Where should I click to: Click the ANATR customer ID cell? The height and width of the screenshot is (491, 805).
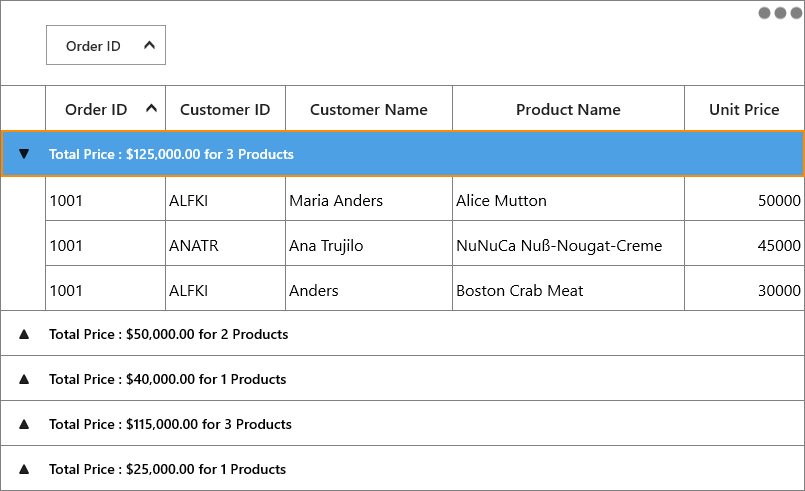point(225,243)
